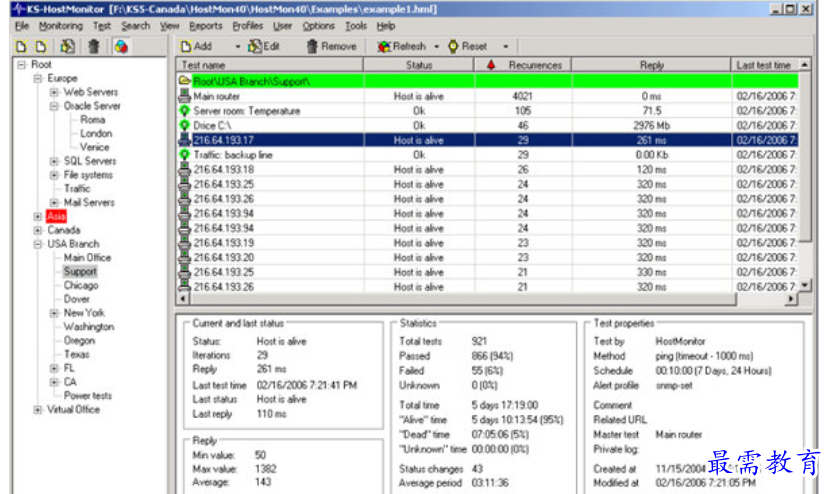Click the Alert profile value snmp-set
Viewport: 829px width, 494px height.
tap(674, 385)
